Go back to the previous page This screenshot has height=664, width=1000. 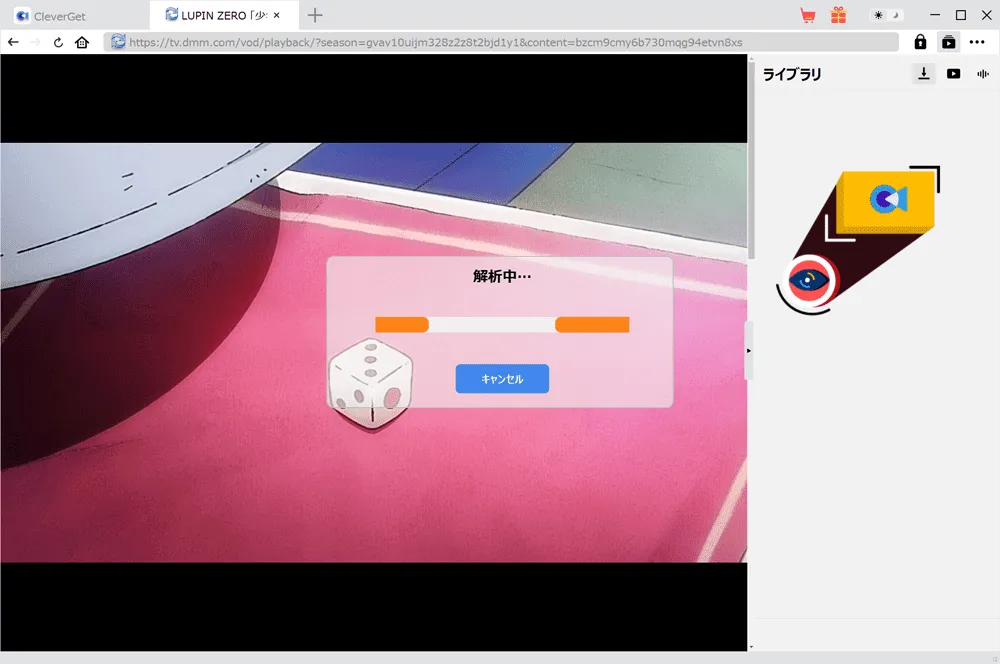13,42
